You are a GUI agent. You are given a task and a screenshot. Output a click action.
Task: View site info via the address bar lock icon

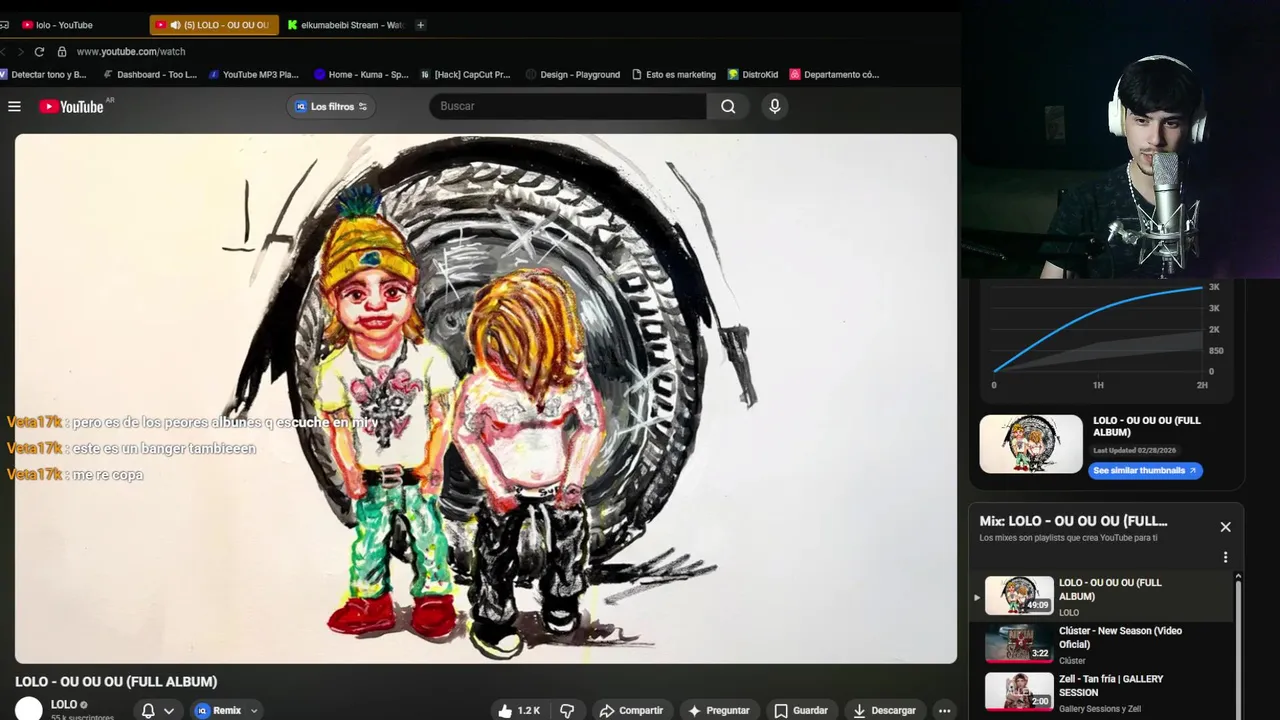tap(61, 51)
